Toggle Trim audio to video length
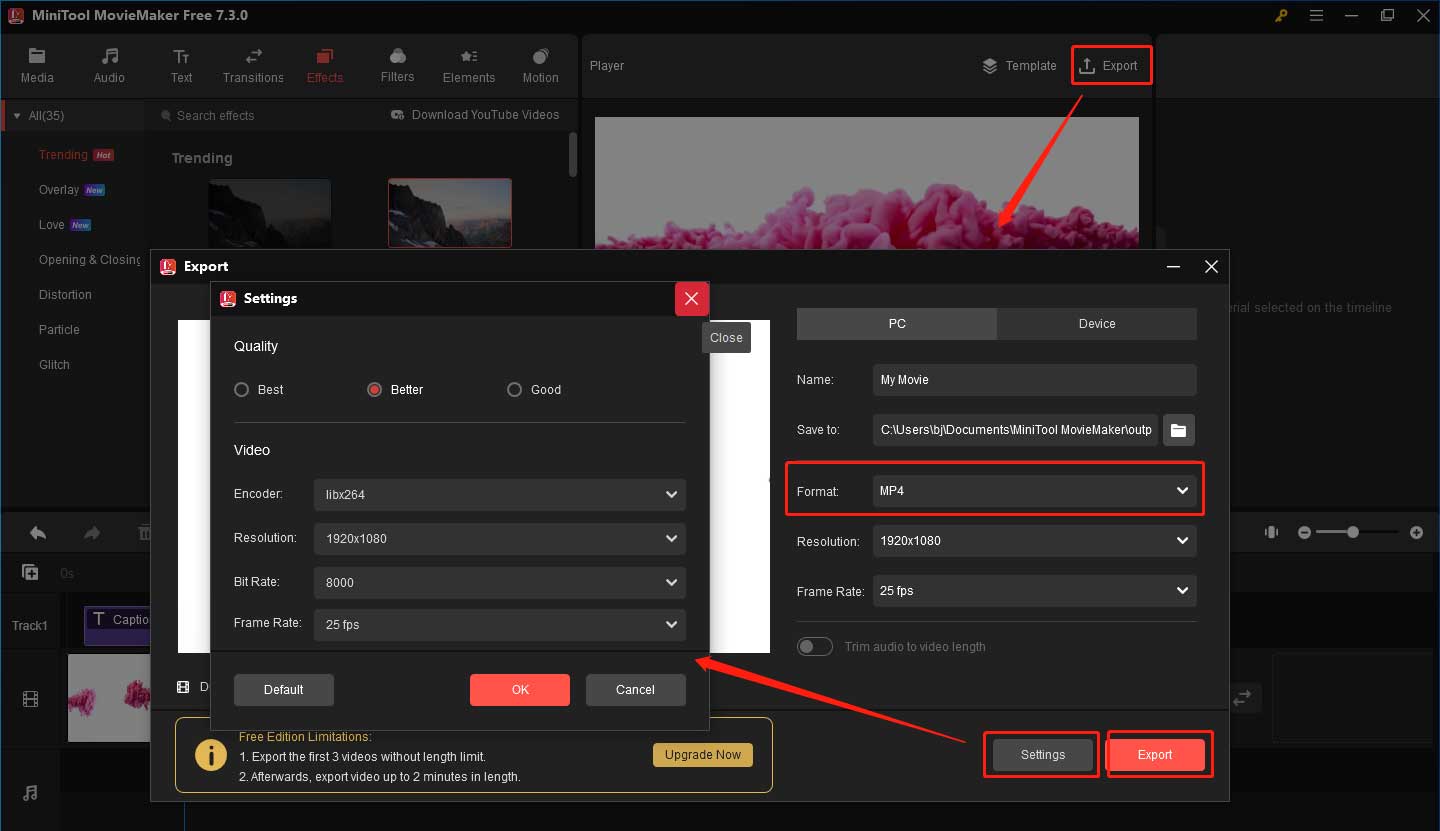This screenshot has height=831, width=1440. tap(815, 647)
